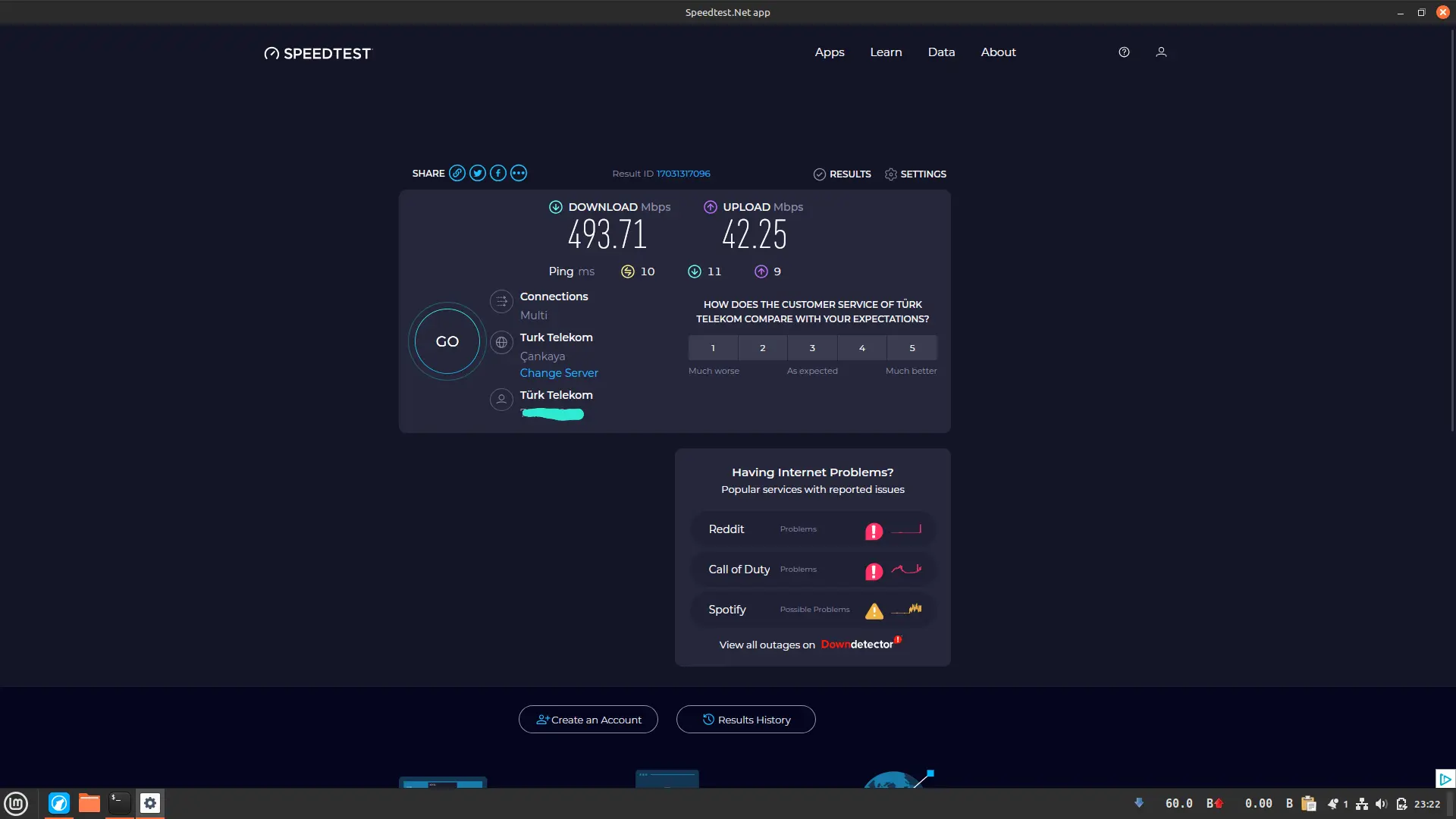Open notifications bell tray icon
This screenshot has height=819, width=1456.
tap(1333, 804)
